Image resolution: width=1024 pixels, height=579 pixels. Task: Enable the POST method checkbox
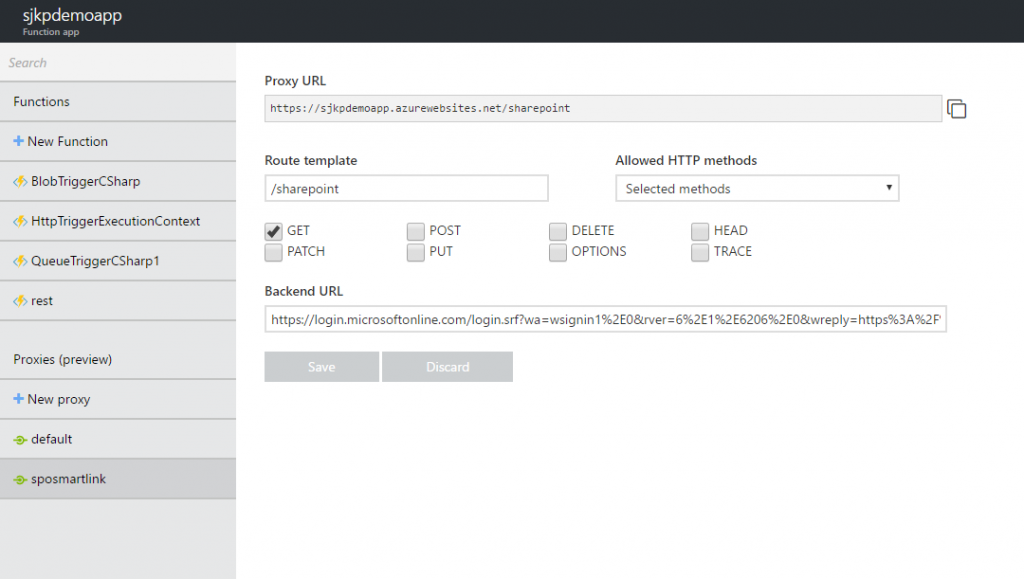coord(415,231)
